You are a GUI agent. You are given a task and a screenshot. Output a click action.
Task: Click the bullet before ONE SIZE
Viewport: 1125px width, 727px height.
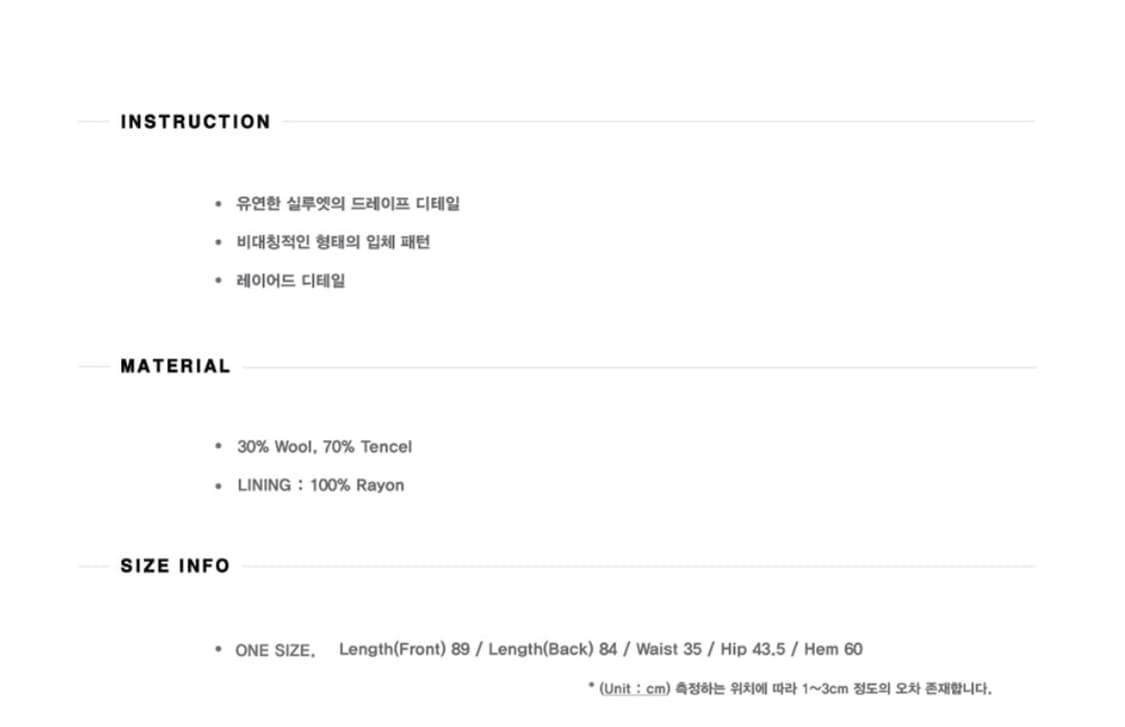218,650
